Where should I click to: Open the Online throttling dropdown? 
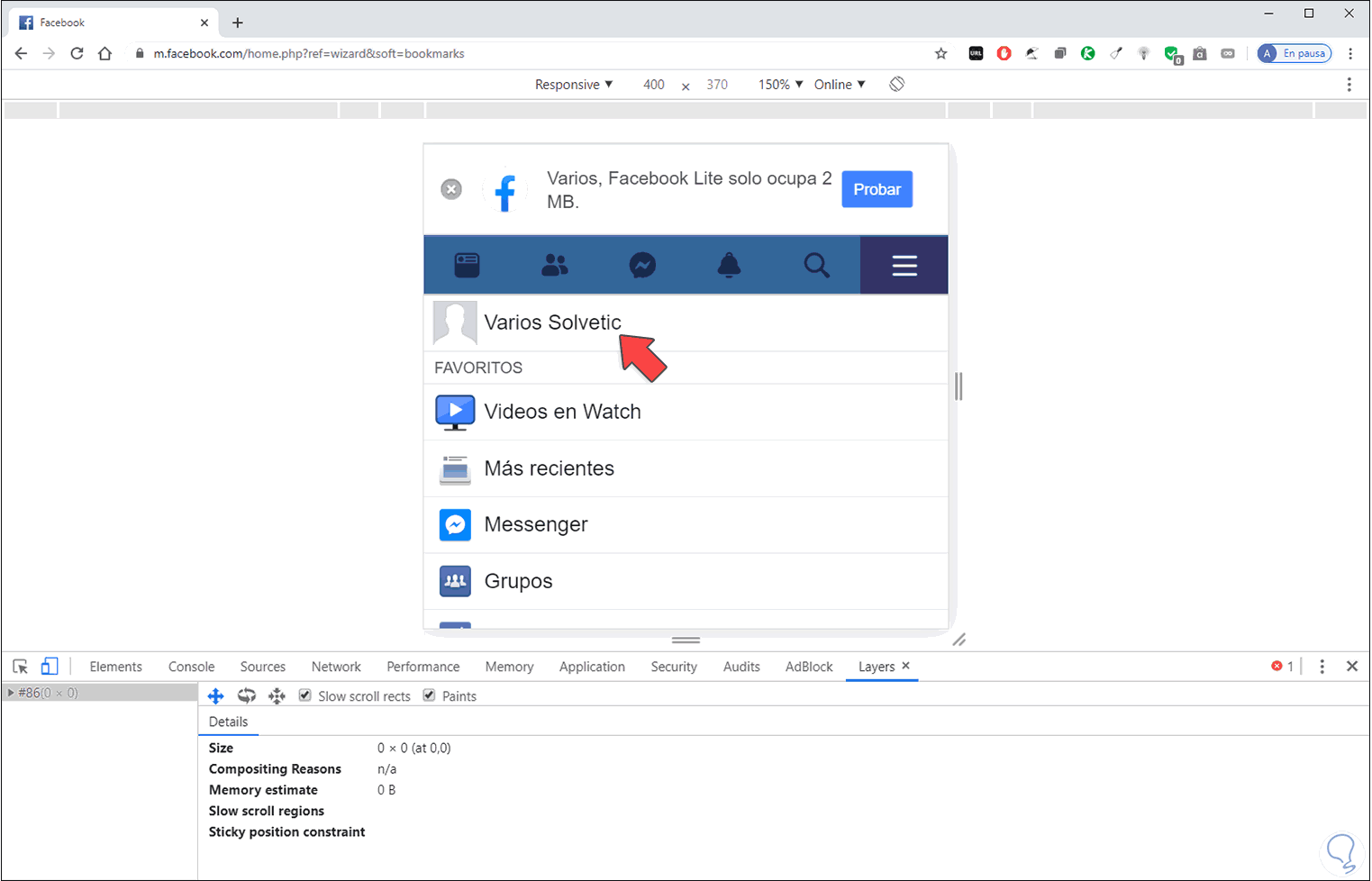tap(840, 85)
